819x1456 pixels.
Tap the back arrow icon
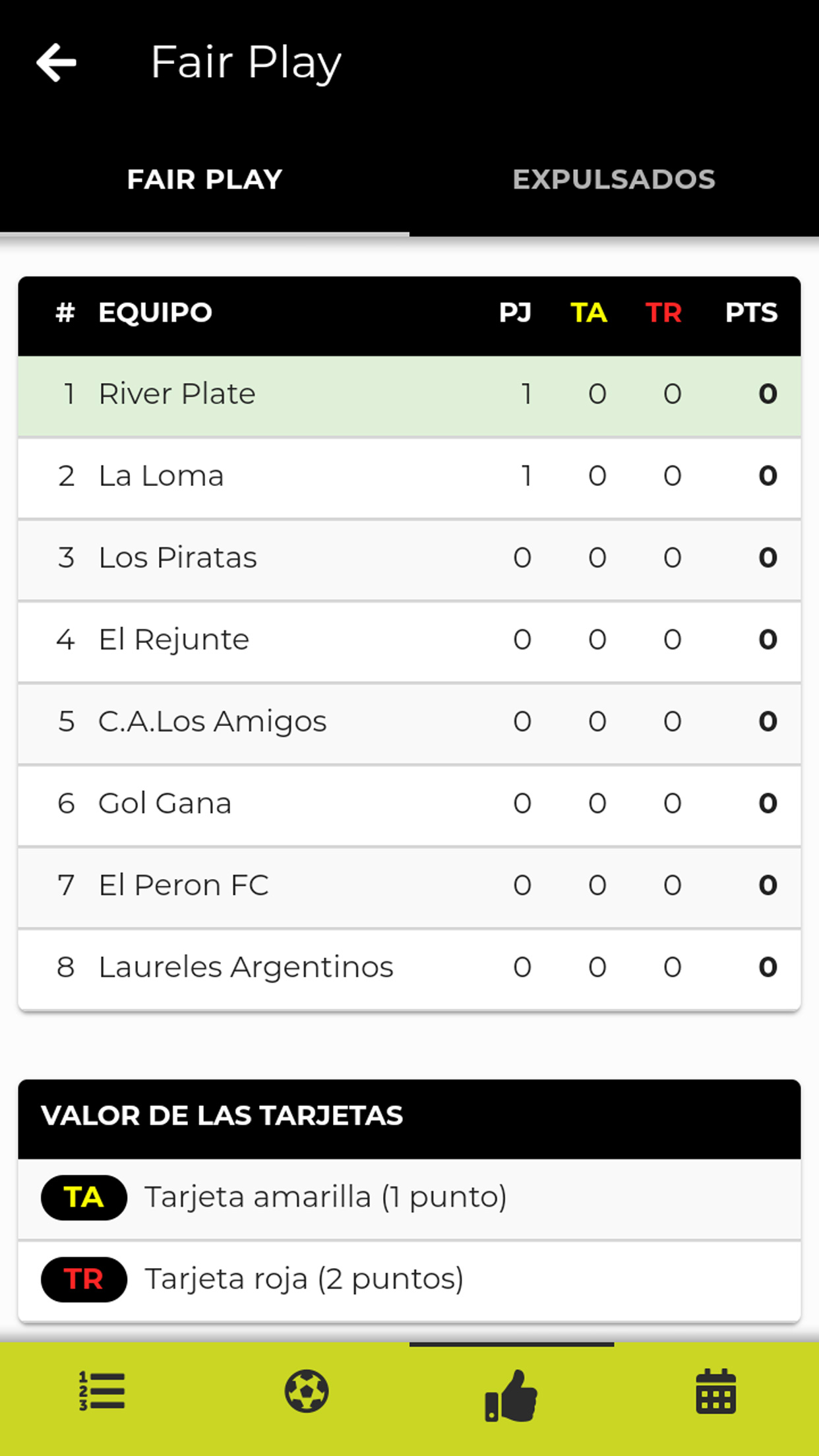(x=56, y=63)
